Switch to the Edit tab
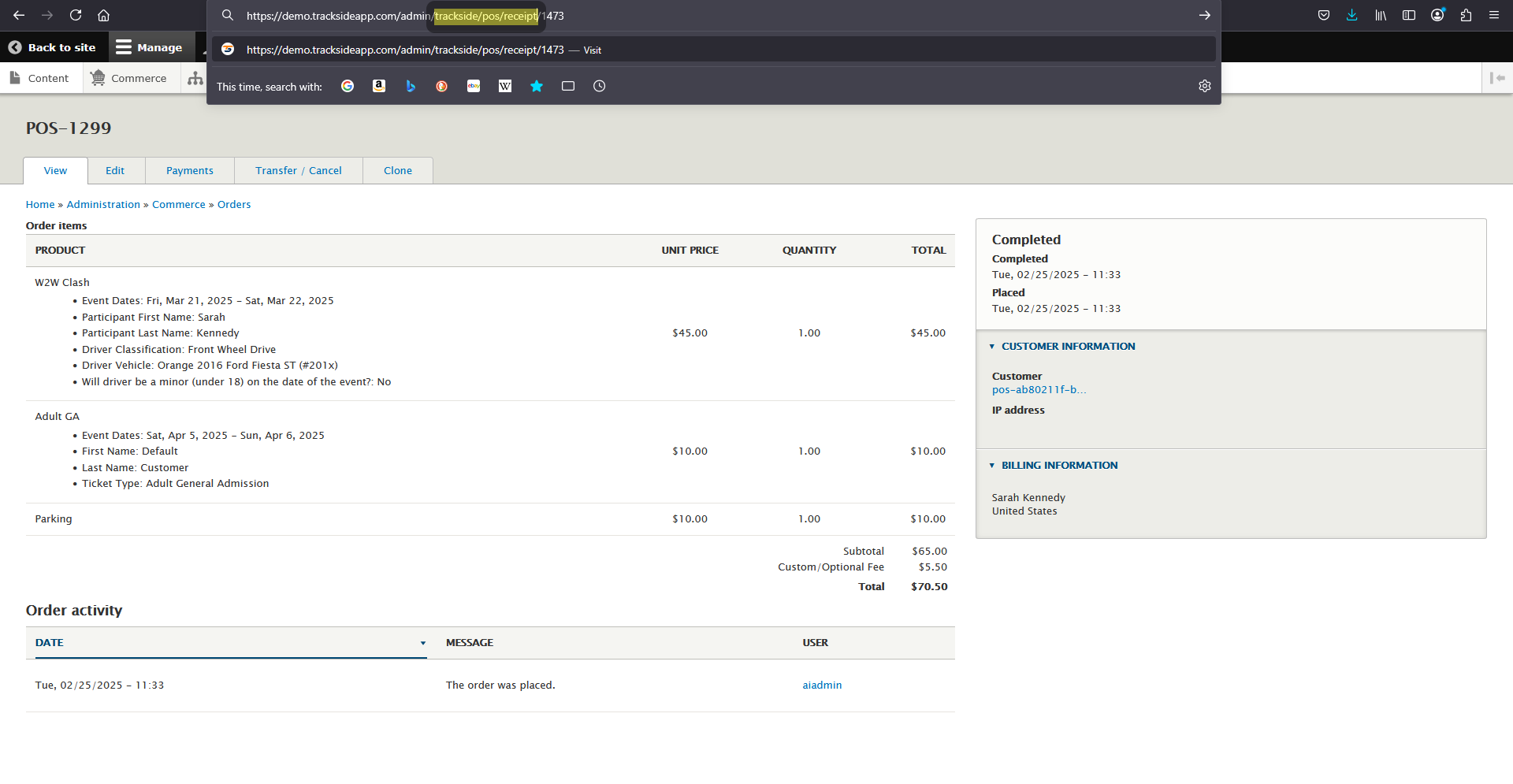Image resolution: width=1513 pixels, height=784 pixels. pyautogui.click(x=115, y=170)
